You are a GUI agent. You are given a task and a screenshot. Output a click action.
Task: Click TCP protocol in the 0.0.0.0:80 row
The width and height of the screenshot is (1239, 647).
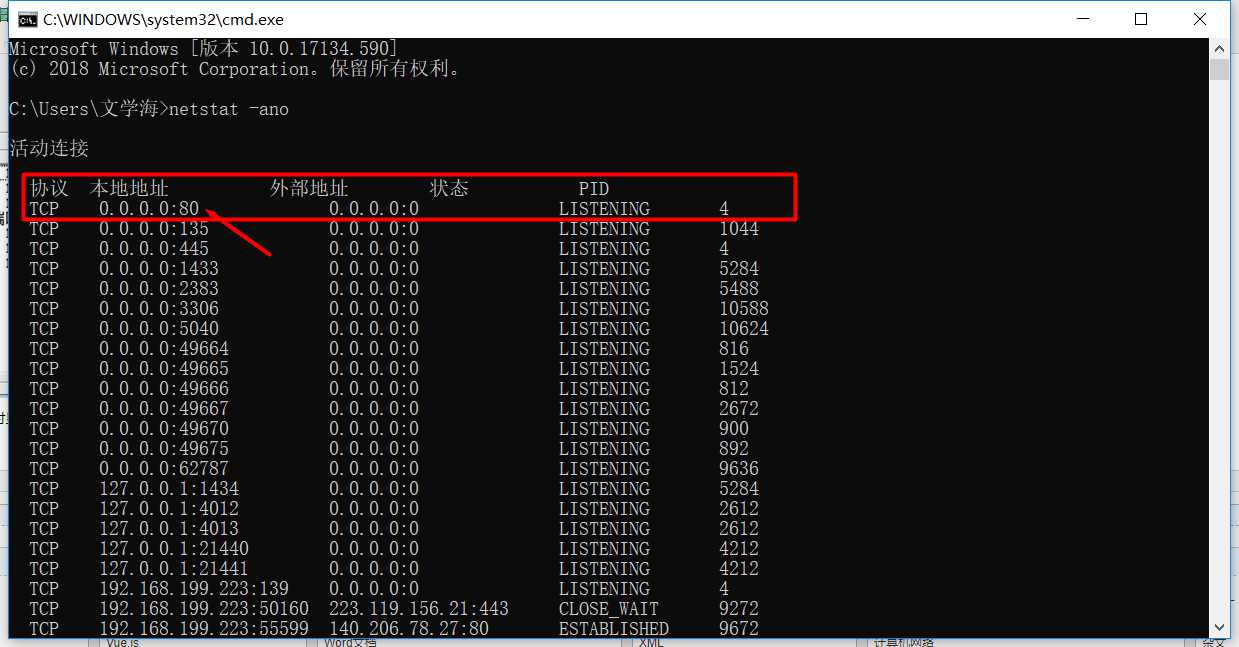(44, 209)
